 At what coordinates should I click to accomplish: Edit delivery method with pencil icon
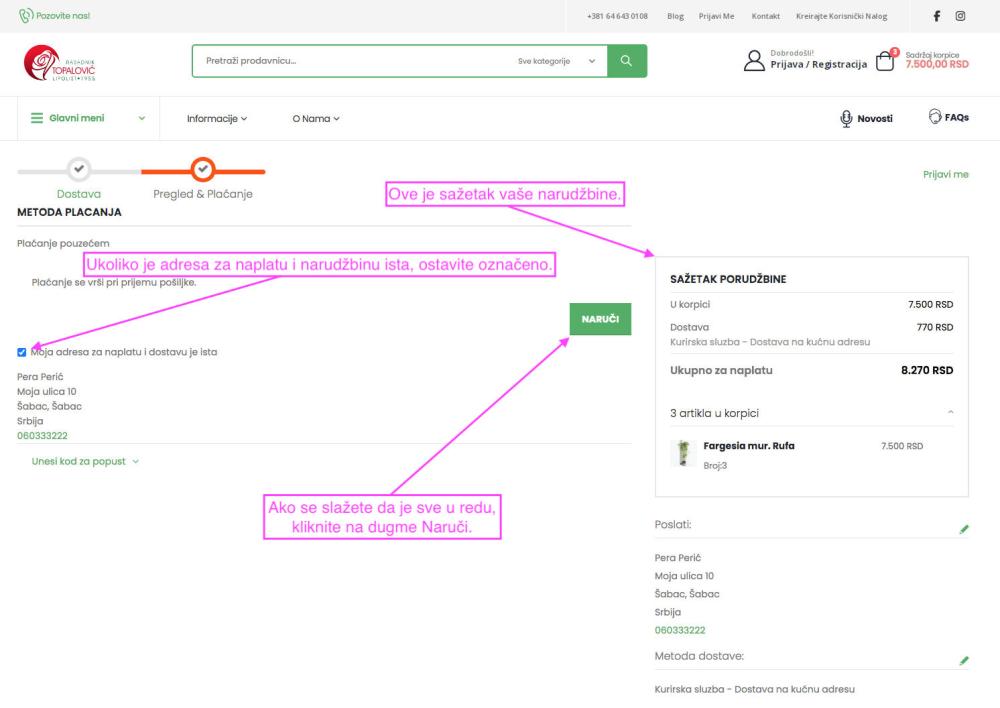pyautogui.click(x=964, y=661)
